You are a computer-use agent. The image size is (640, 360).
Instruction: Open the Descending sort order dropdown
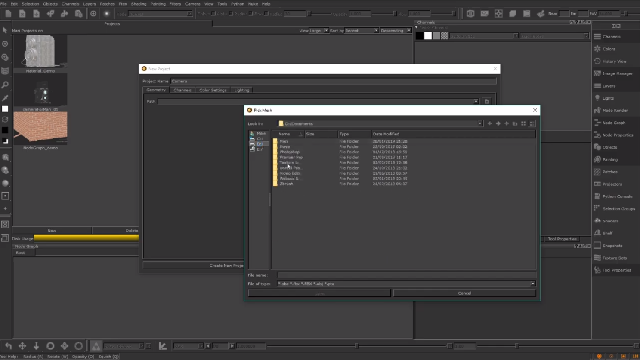pyautogui.click(x=396, y=31)
